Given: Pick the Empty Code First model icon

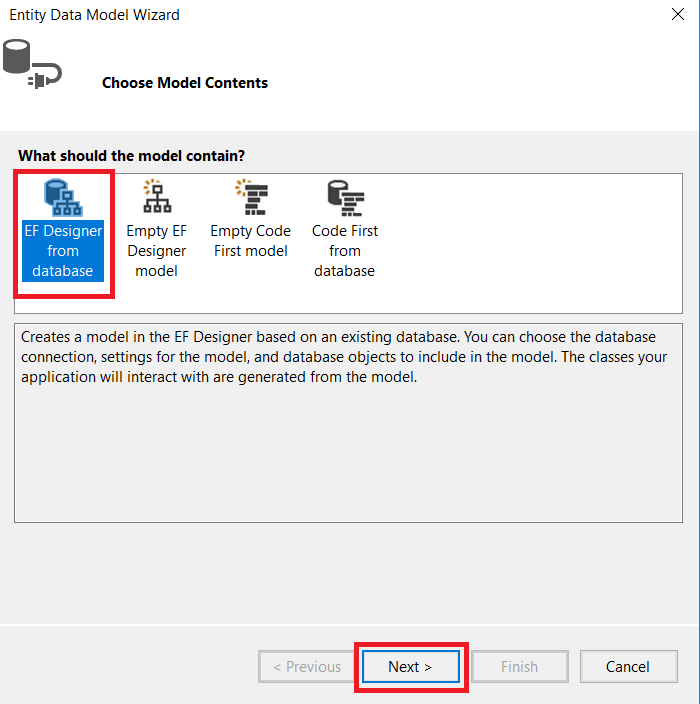Looking at the screenshot, I should point(251,197).
